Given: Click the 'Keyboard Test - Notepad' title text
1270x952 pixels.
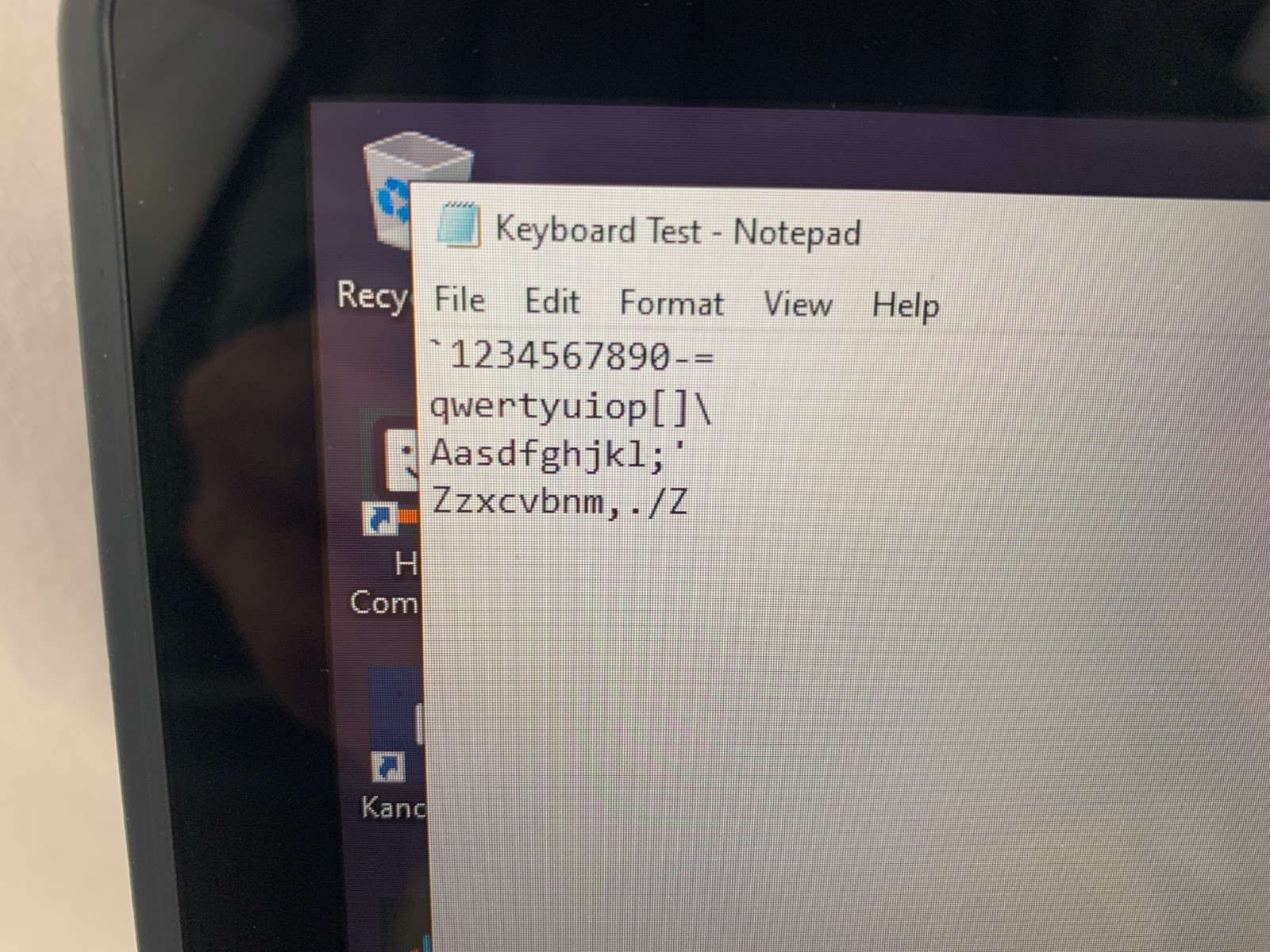Looking at the screenshot, I should tap(678, 232).
